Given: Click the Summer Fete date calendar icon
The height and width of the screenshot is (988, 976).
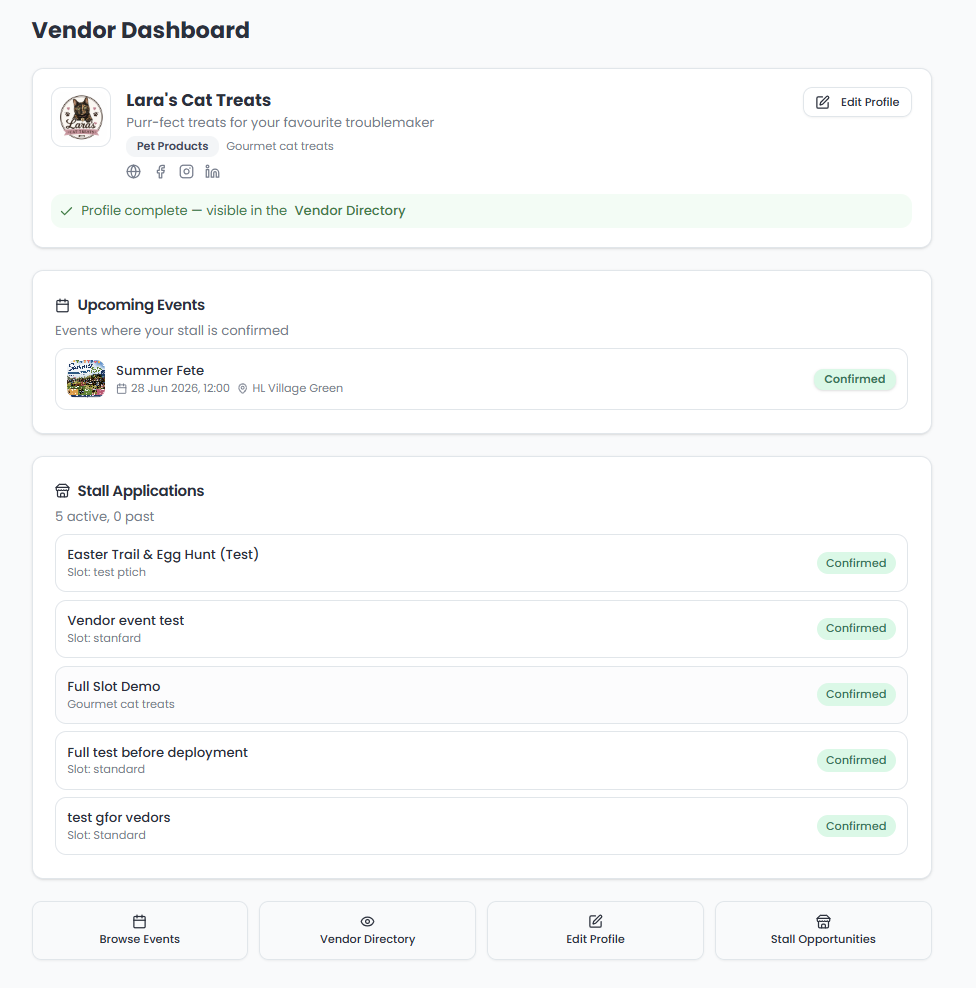Looking at the screenshot, I should [x=122, y=389].
